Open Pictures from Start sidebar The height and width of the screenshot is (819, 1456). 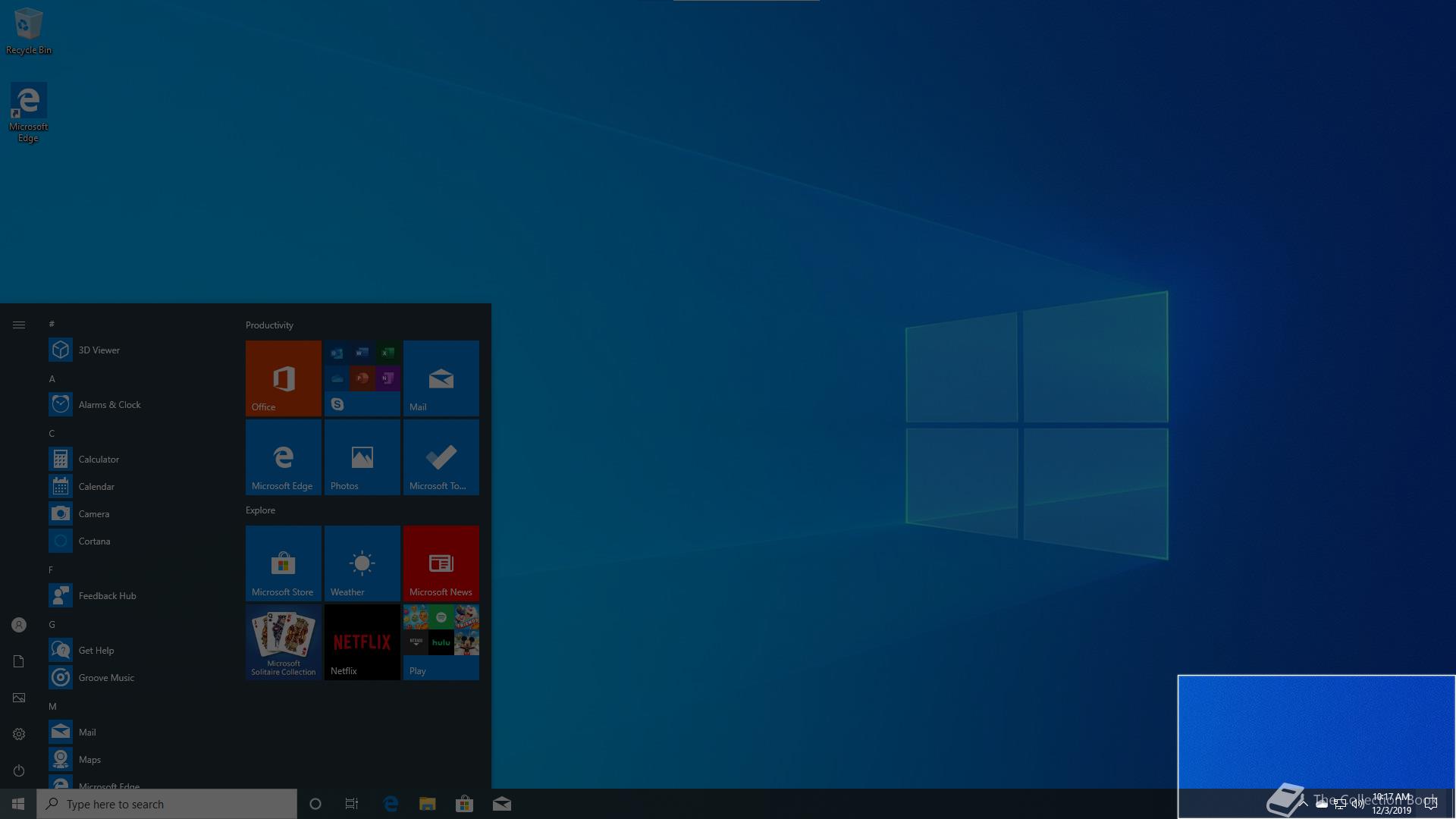click(x=19, y=698)
